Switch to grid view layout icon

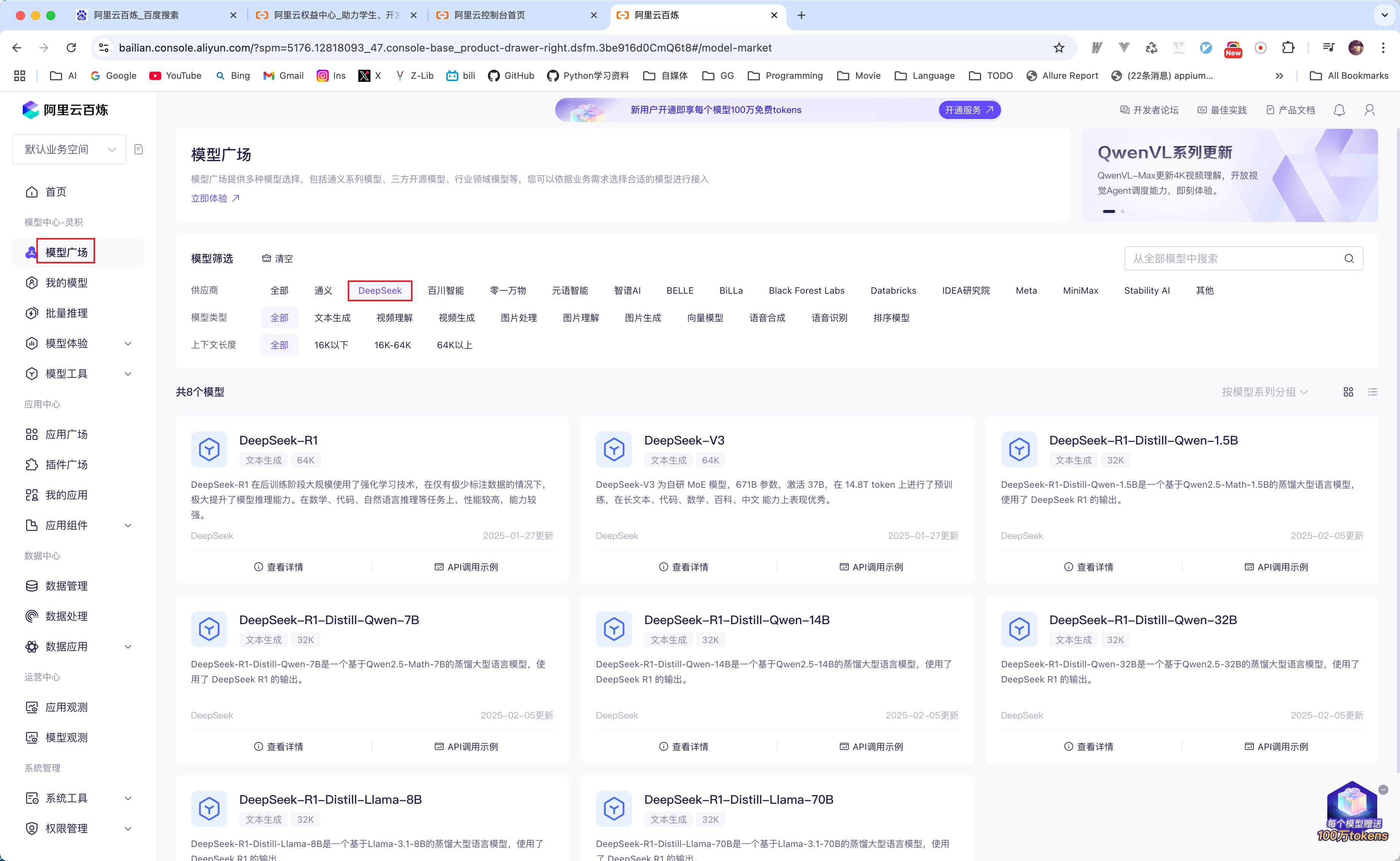[x=1348, y=392]
